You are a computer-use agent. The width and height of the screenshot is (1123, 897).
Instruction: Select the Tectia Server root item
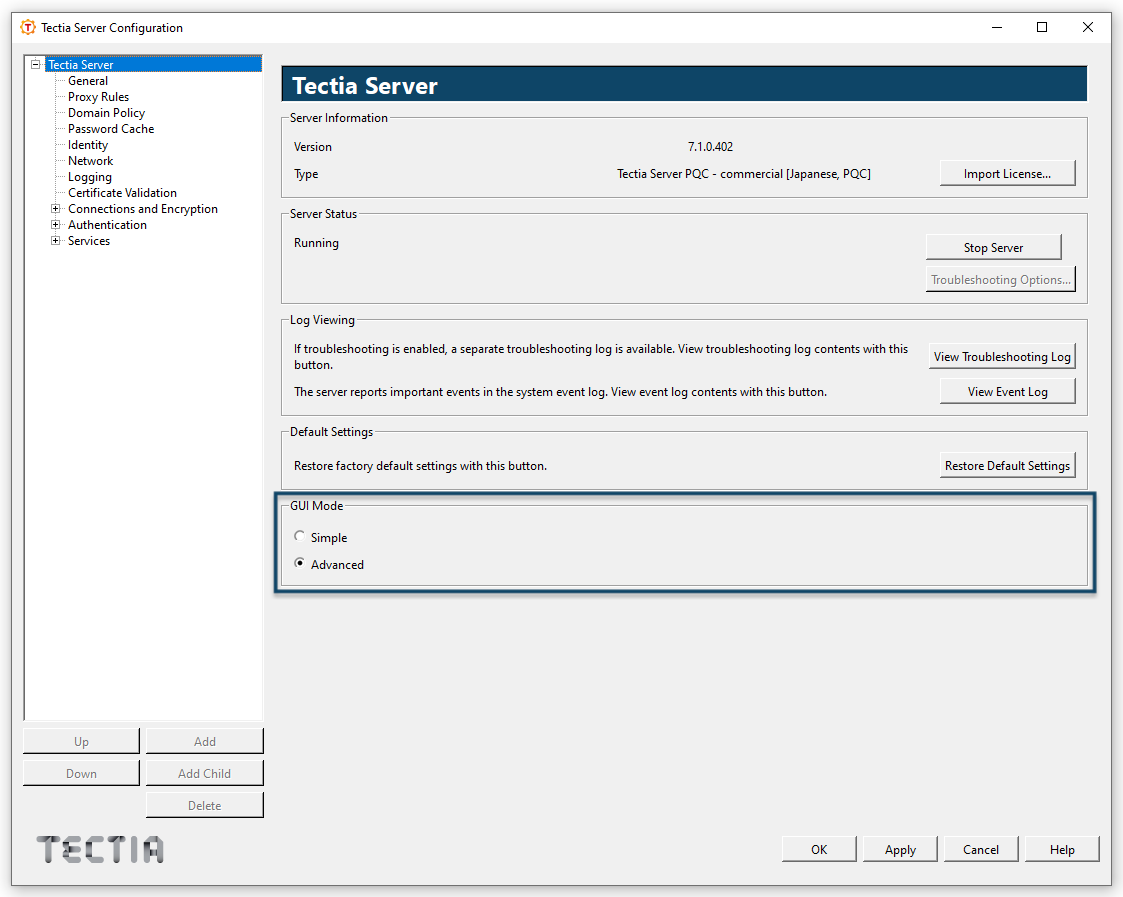tap(154, 64)
